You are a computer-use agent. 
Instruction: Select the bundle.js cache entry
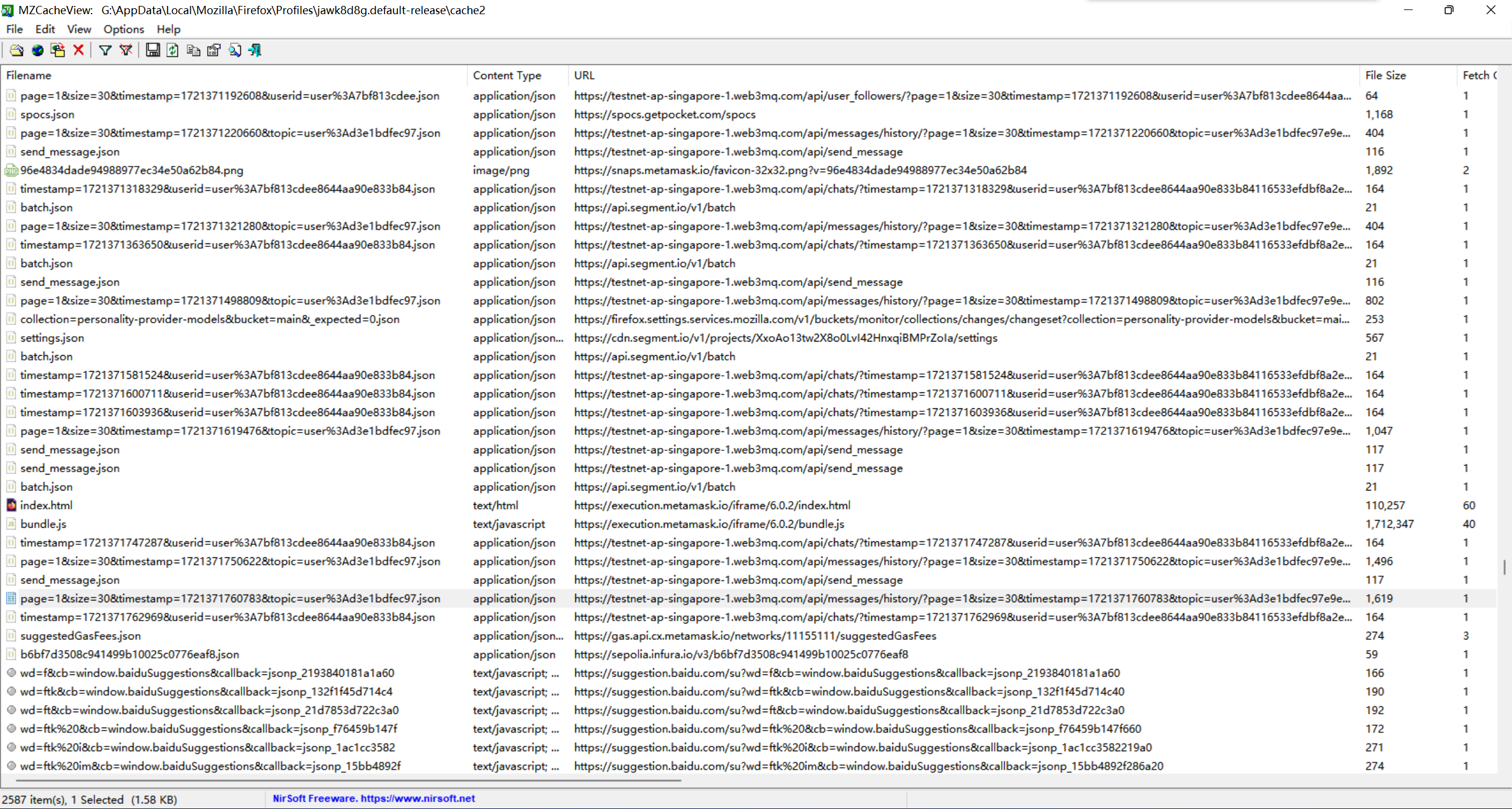(x=43, y=524)
